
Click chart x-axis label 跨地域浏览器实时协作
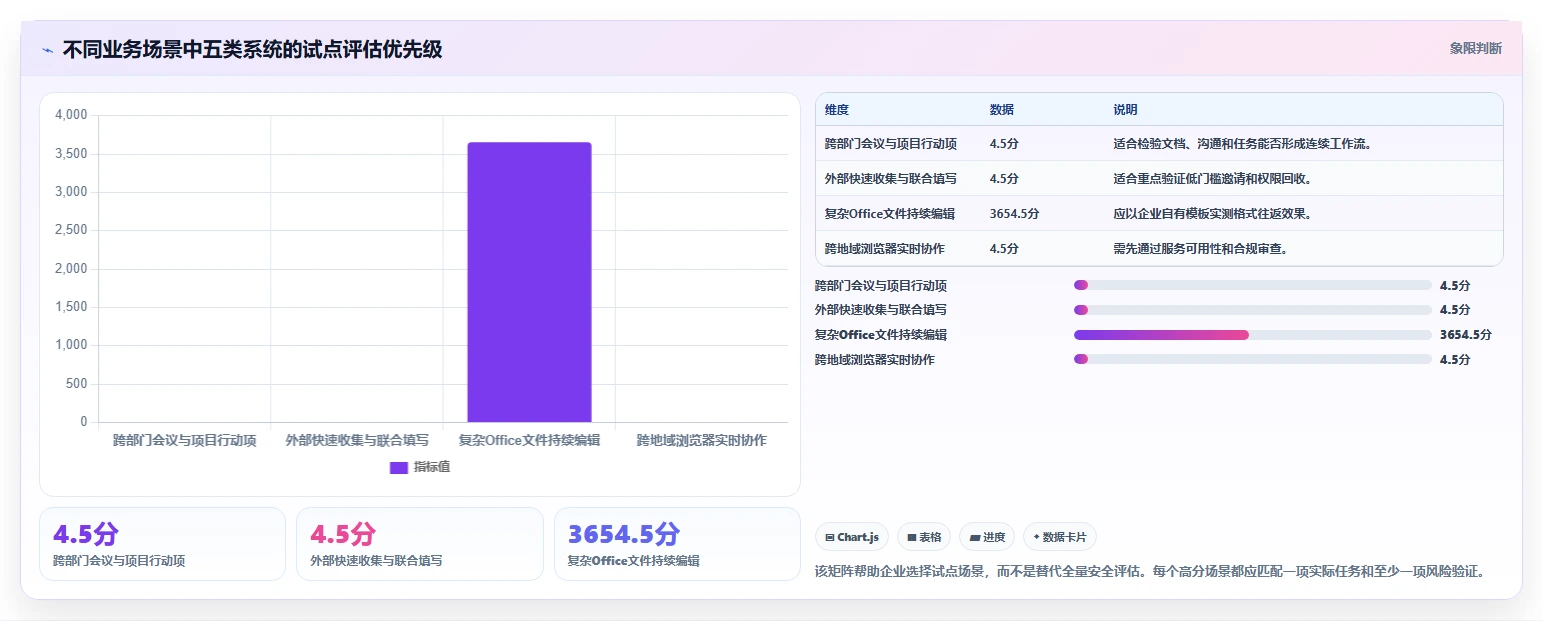[701, 441]
